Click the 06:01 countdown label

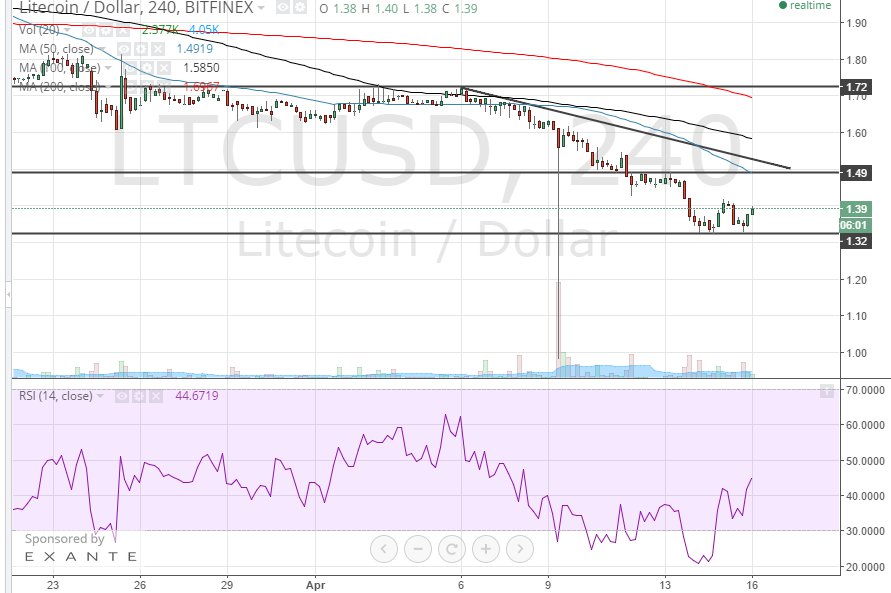click(854, 225)
